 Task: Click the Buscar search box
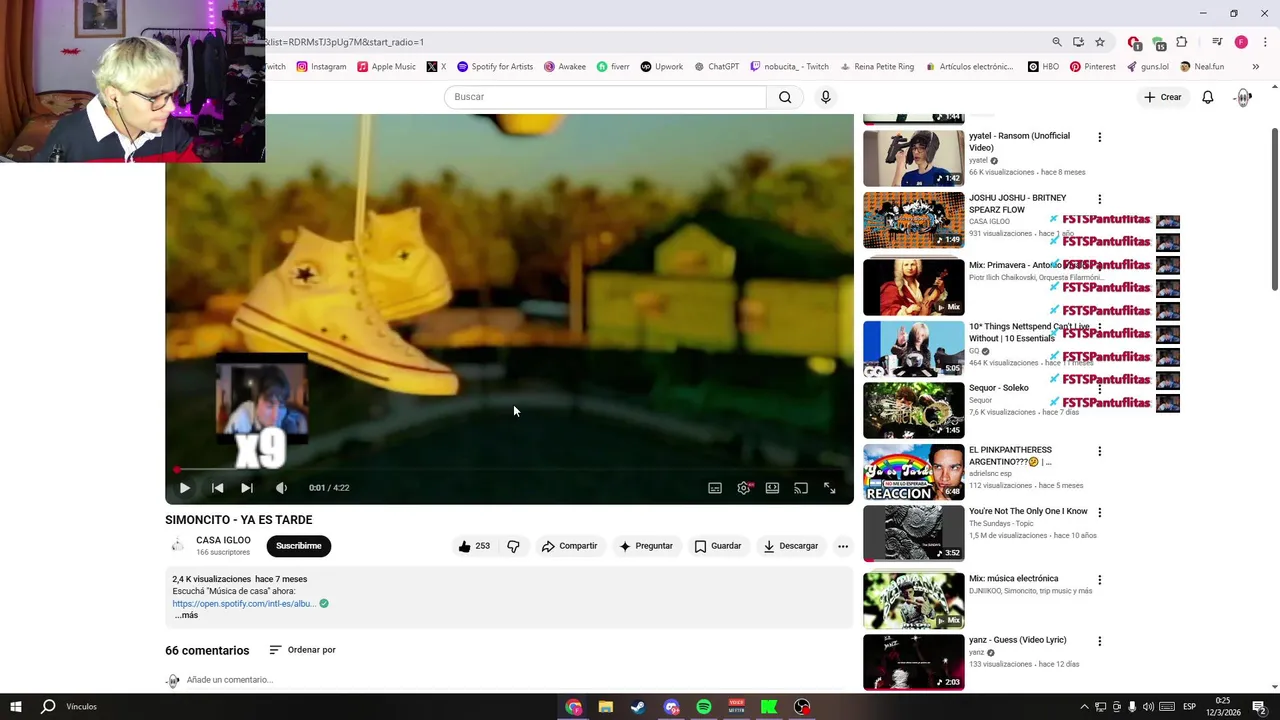605,97
